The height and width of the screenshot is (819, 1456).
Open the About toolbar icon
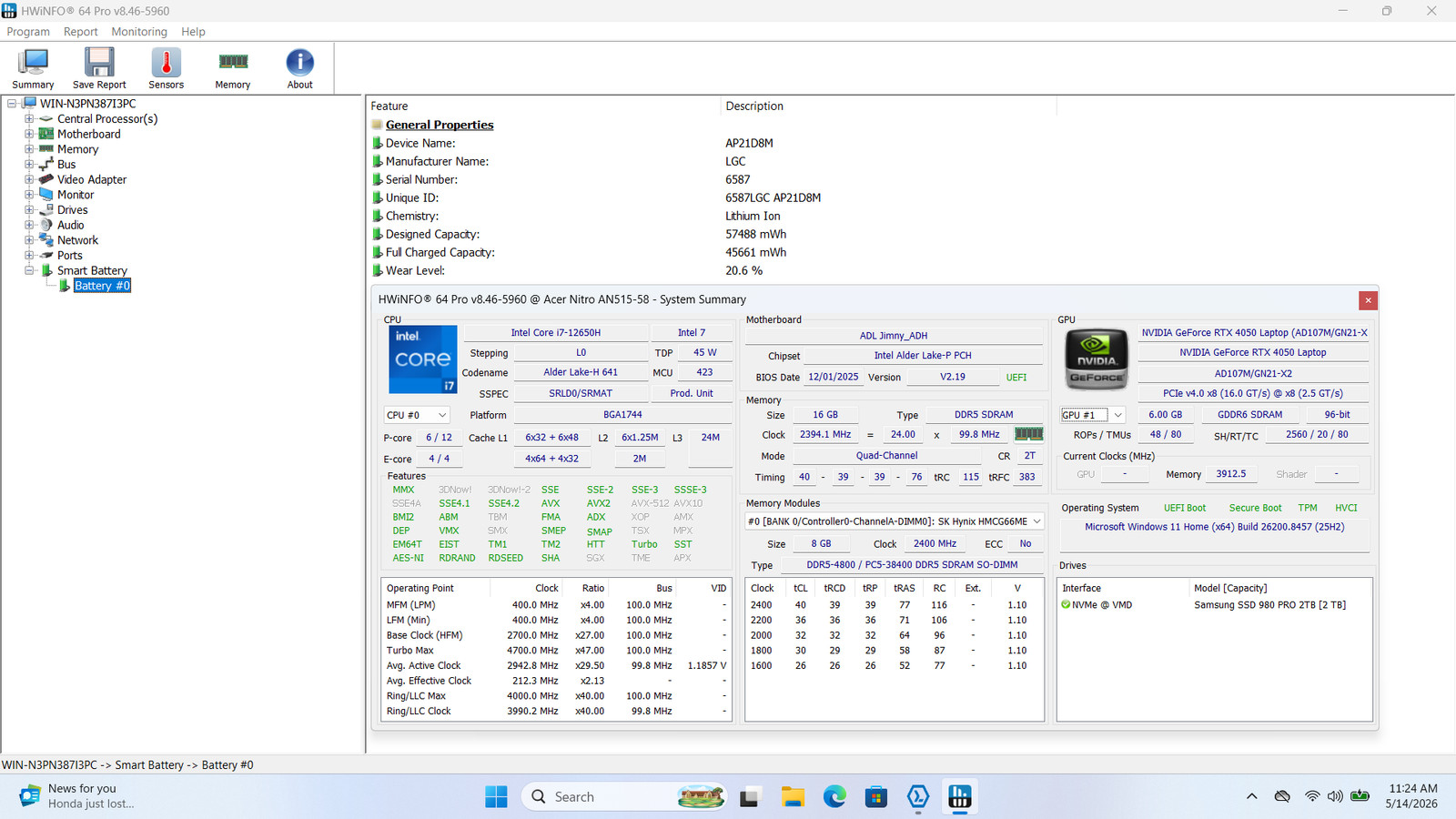299,68
